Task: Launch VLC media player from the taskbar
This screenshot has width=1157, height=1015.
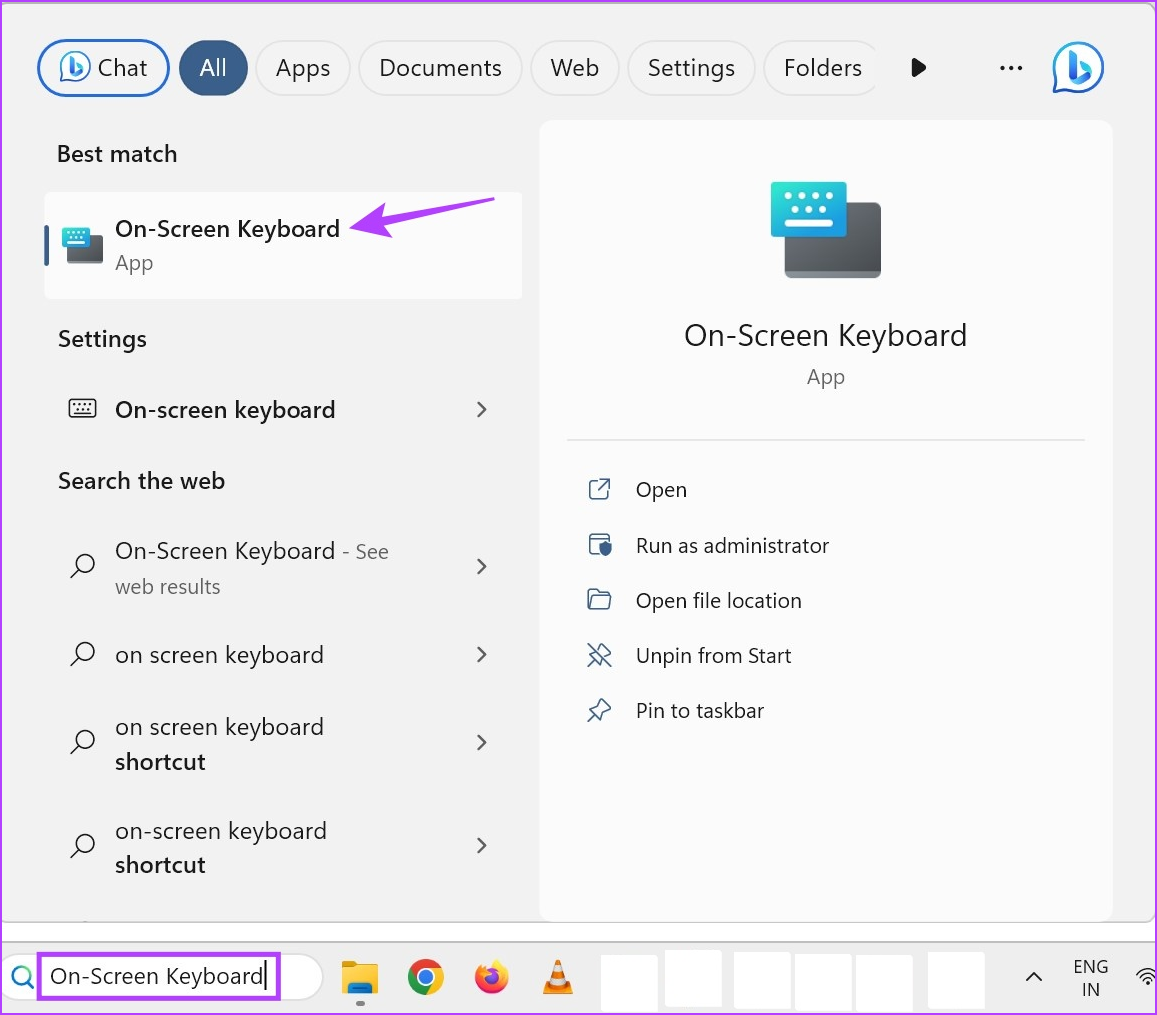Action: tap(558, 977)
